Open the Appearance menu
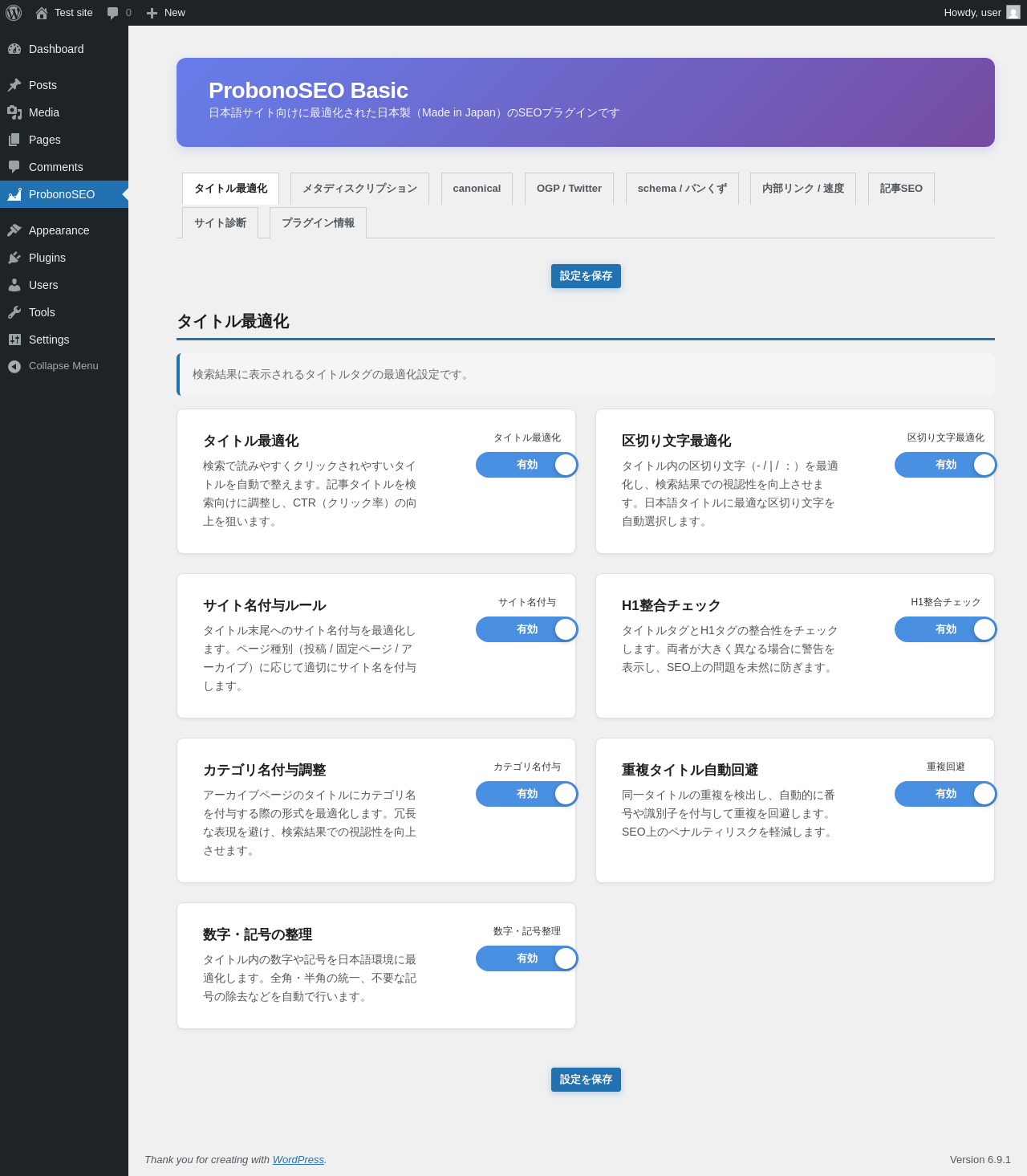The height and width of the screenshot is (1176, 1027). coord(64,230)
